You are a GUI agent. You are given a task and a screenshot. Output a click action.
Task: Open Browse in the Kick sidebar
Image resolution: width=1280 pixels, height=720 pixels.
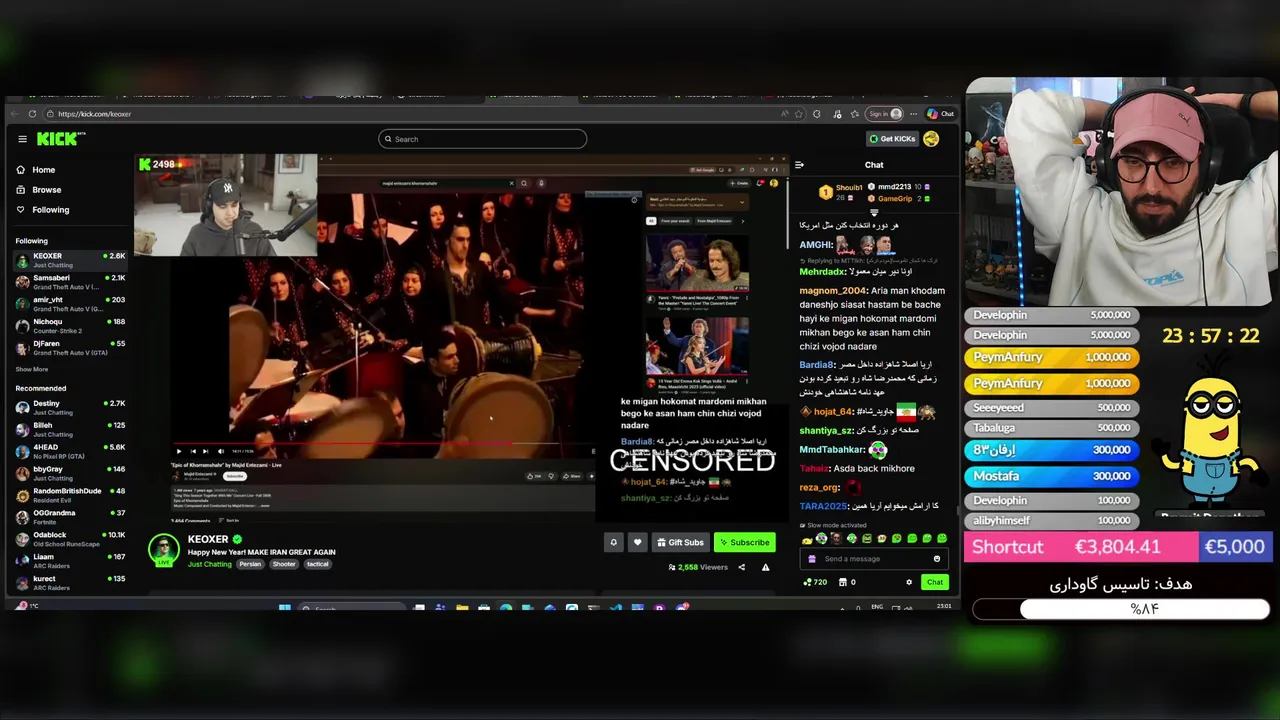39,190
